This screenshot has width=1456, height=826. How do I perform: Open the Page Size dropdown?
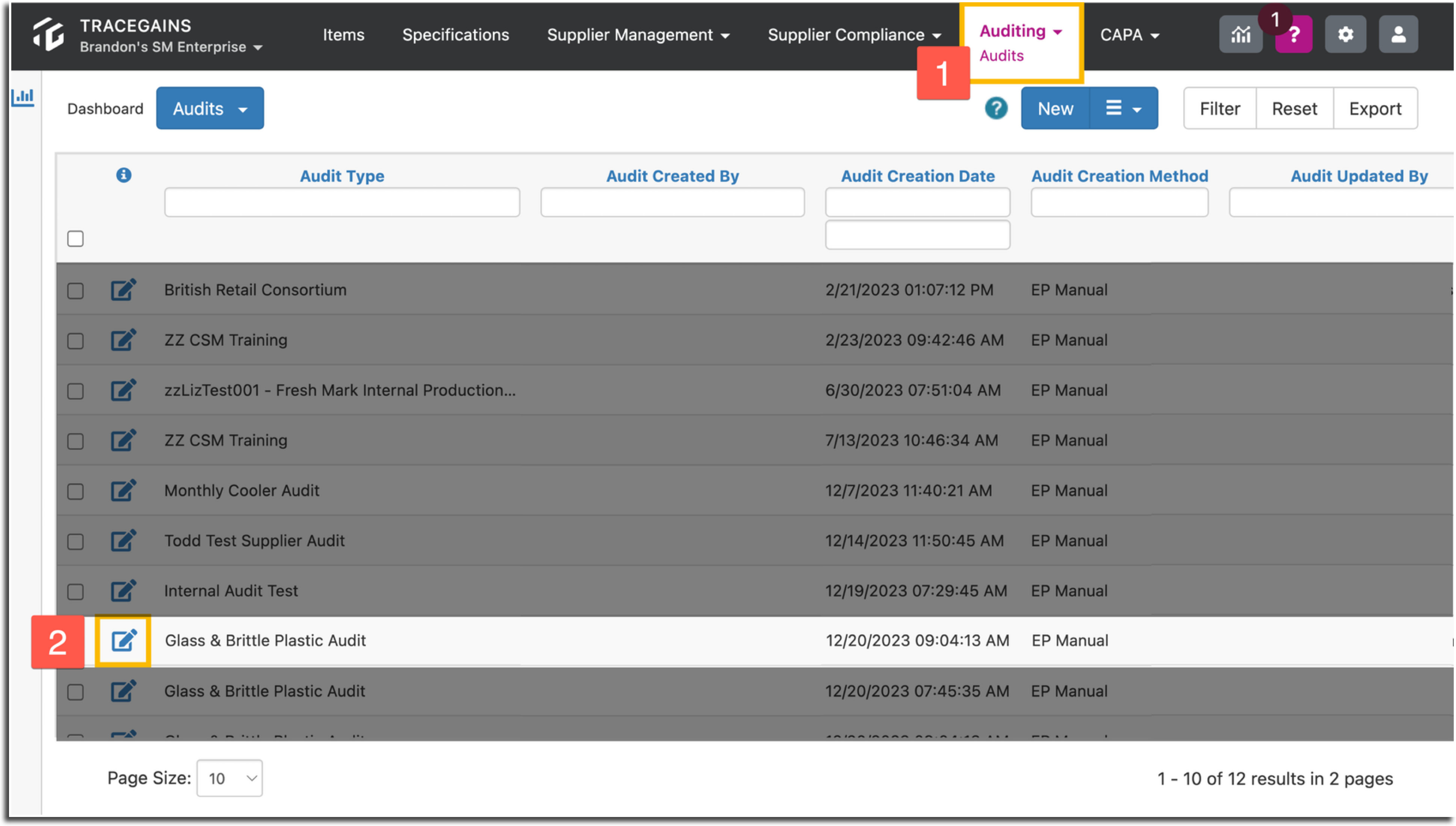pos(230,778)
